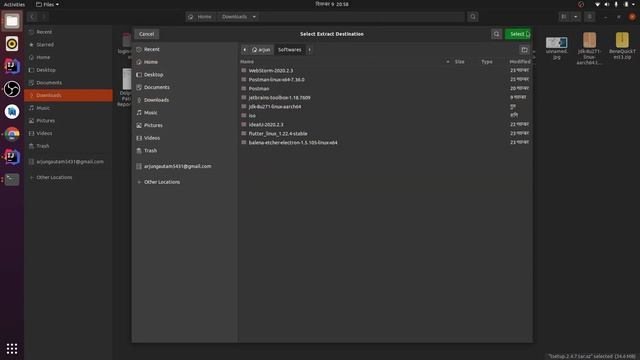640x360 pixels.
Task: Sort the dialog file list by Type column
Action: pyautogui.click(x=487, y=62)
